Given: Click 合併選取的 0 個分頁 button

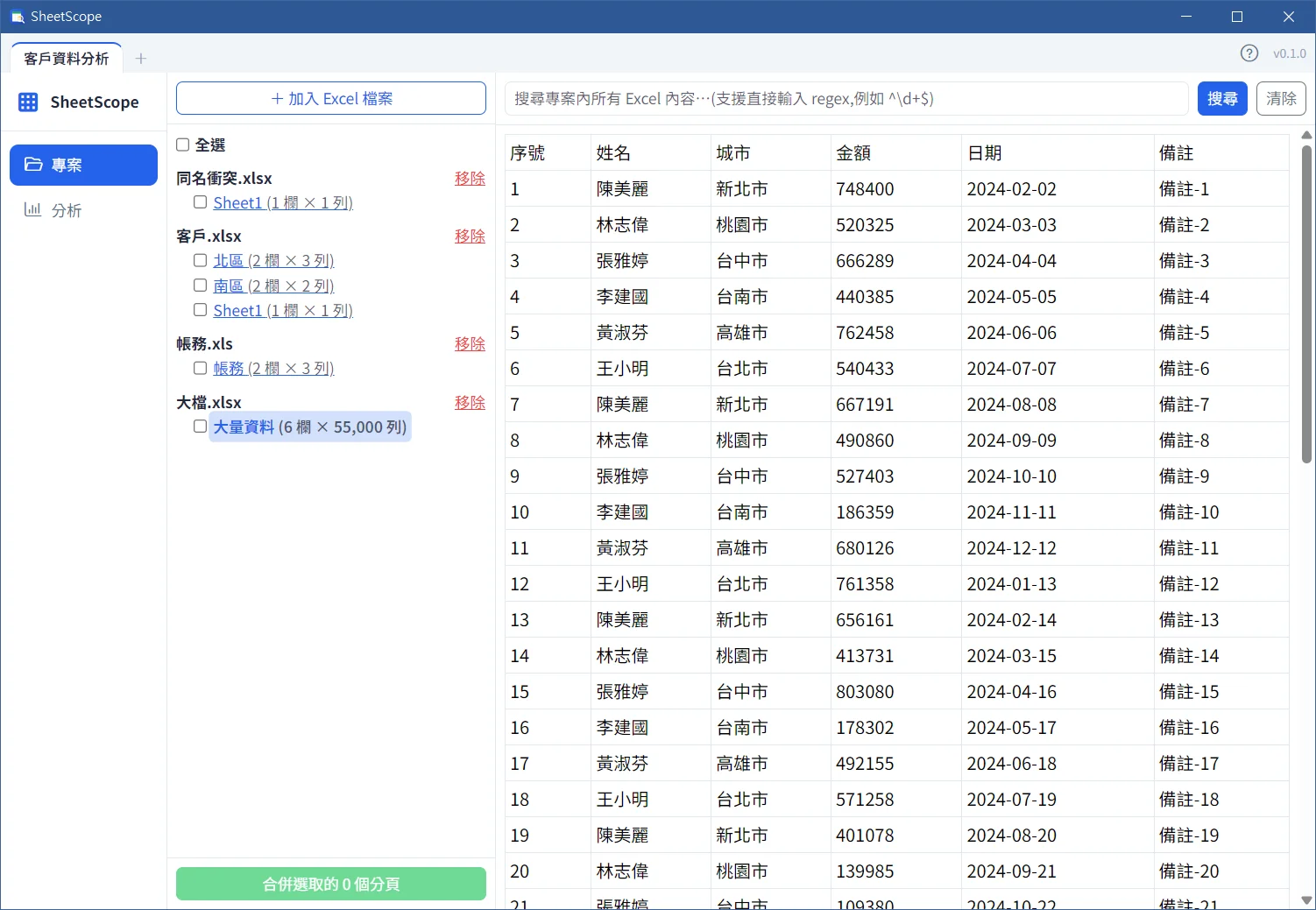Looking at the screenshot, I should coord(331,884).
